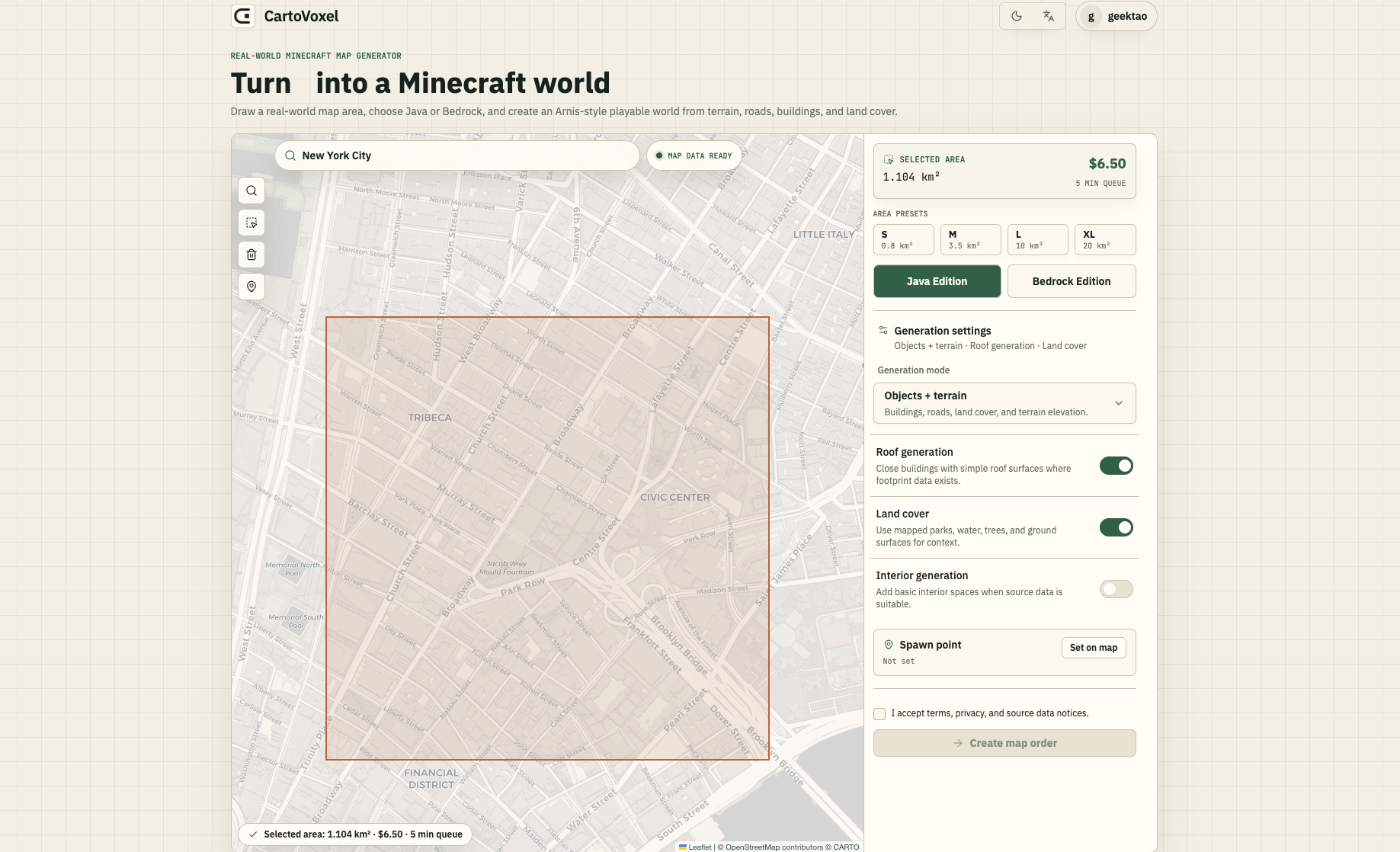The image size is (1400, 852).
Task: Click the Generation settings sliders icon
Action: 883,330
